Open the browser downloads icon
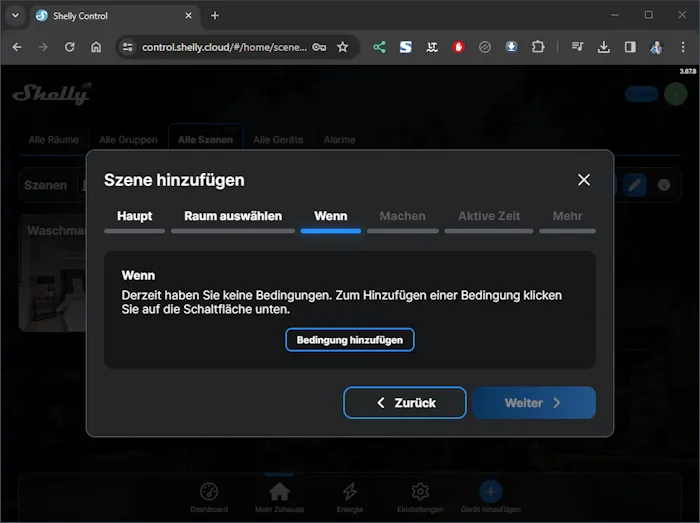 [x=604, y=47]
